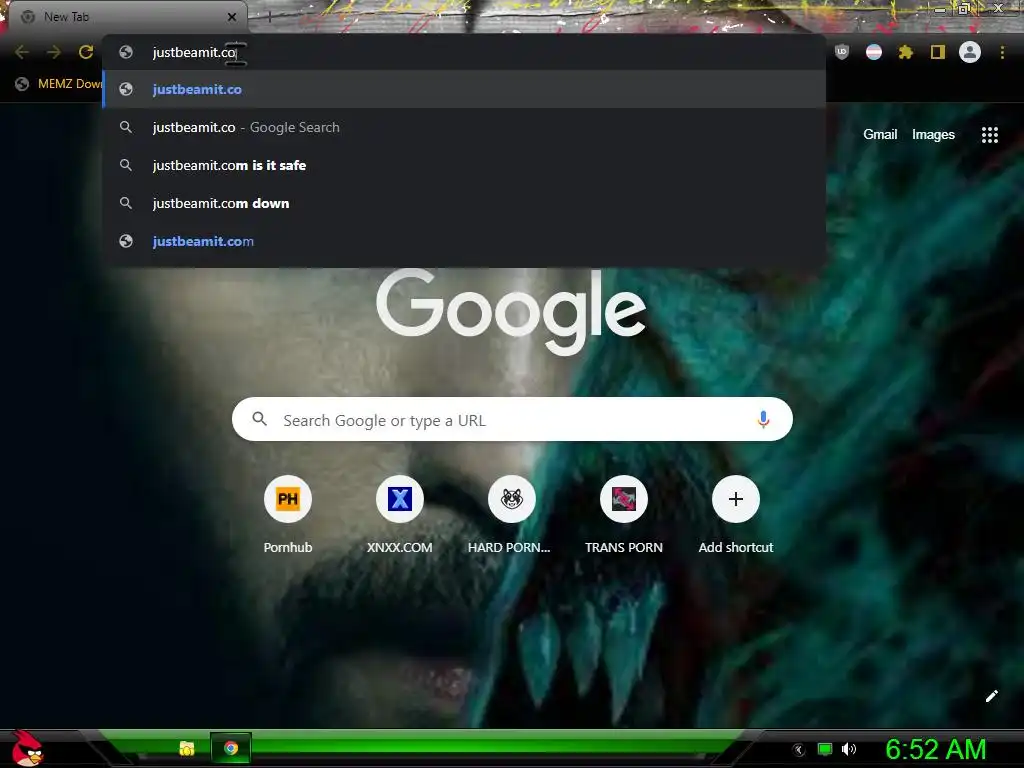Open the Images link
This screenshot has height=768, width=1024.
[933, 135]
